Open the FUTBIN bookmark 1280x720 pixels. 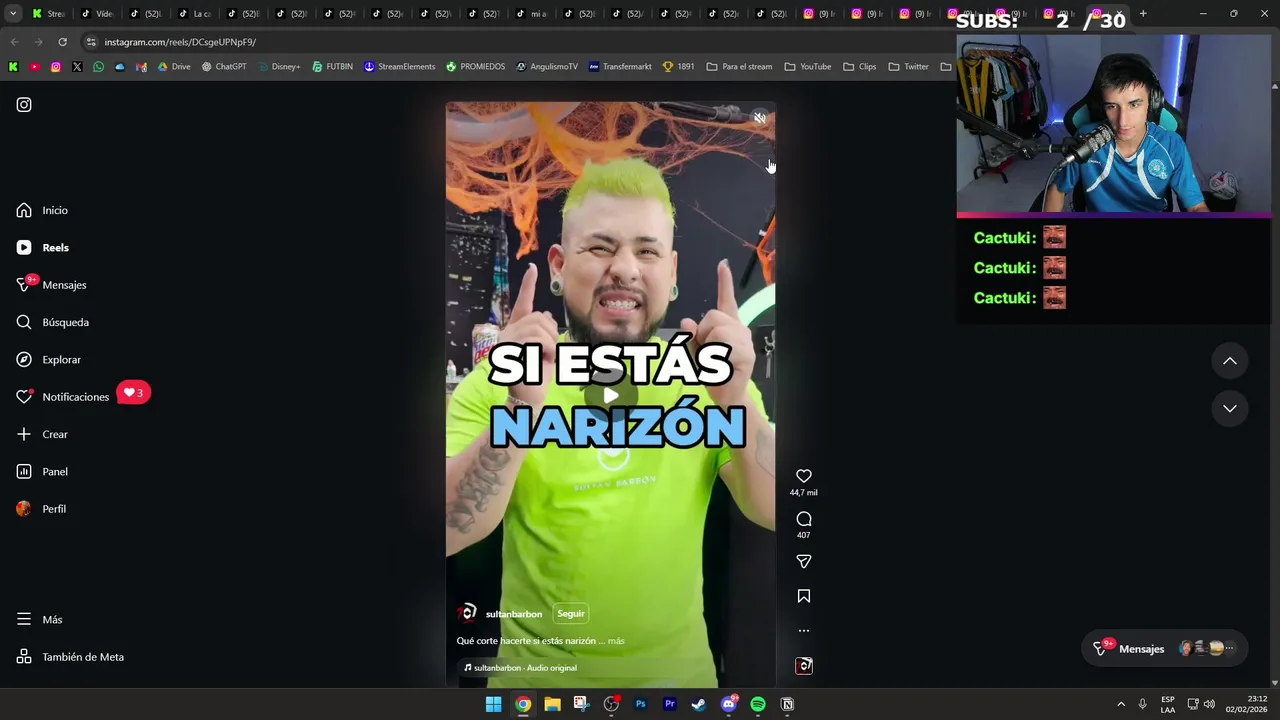pos(332,67)
